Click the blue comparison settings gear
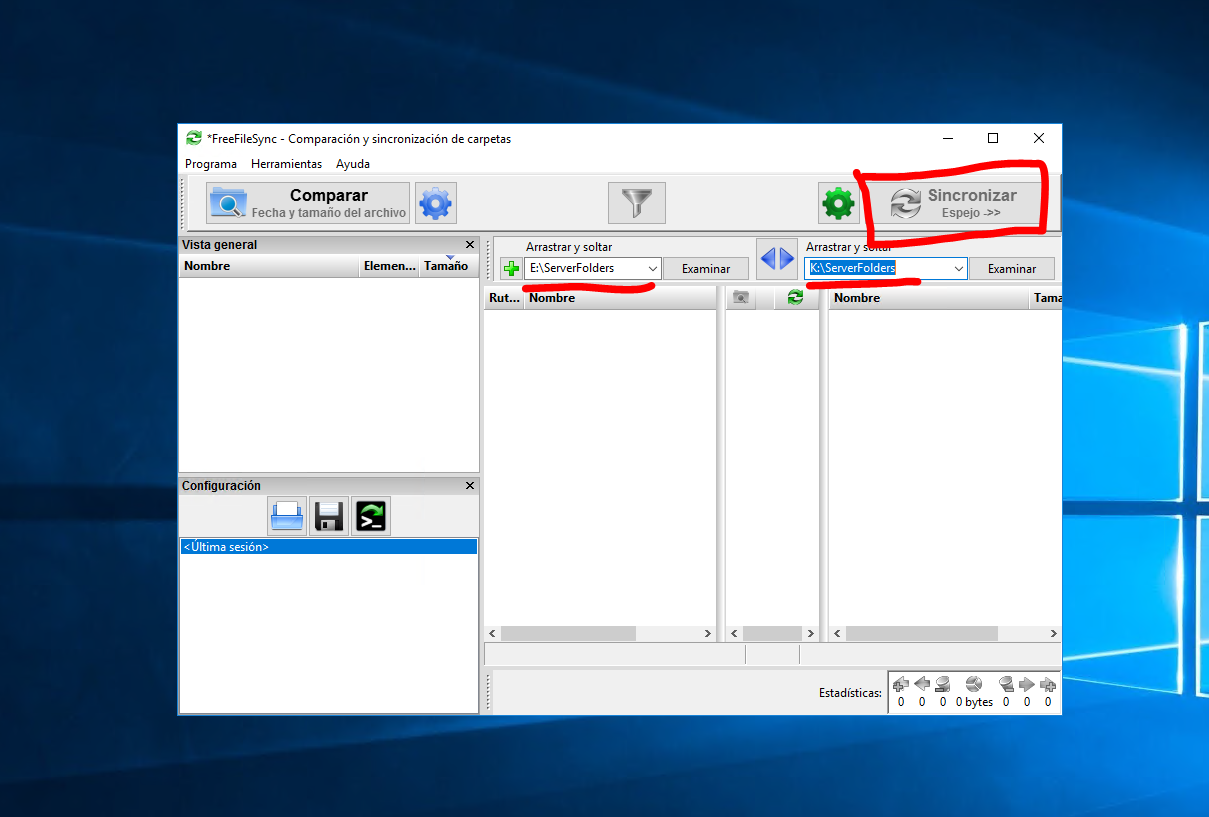 tap(436, 204)
